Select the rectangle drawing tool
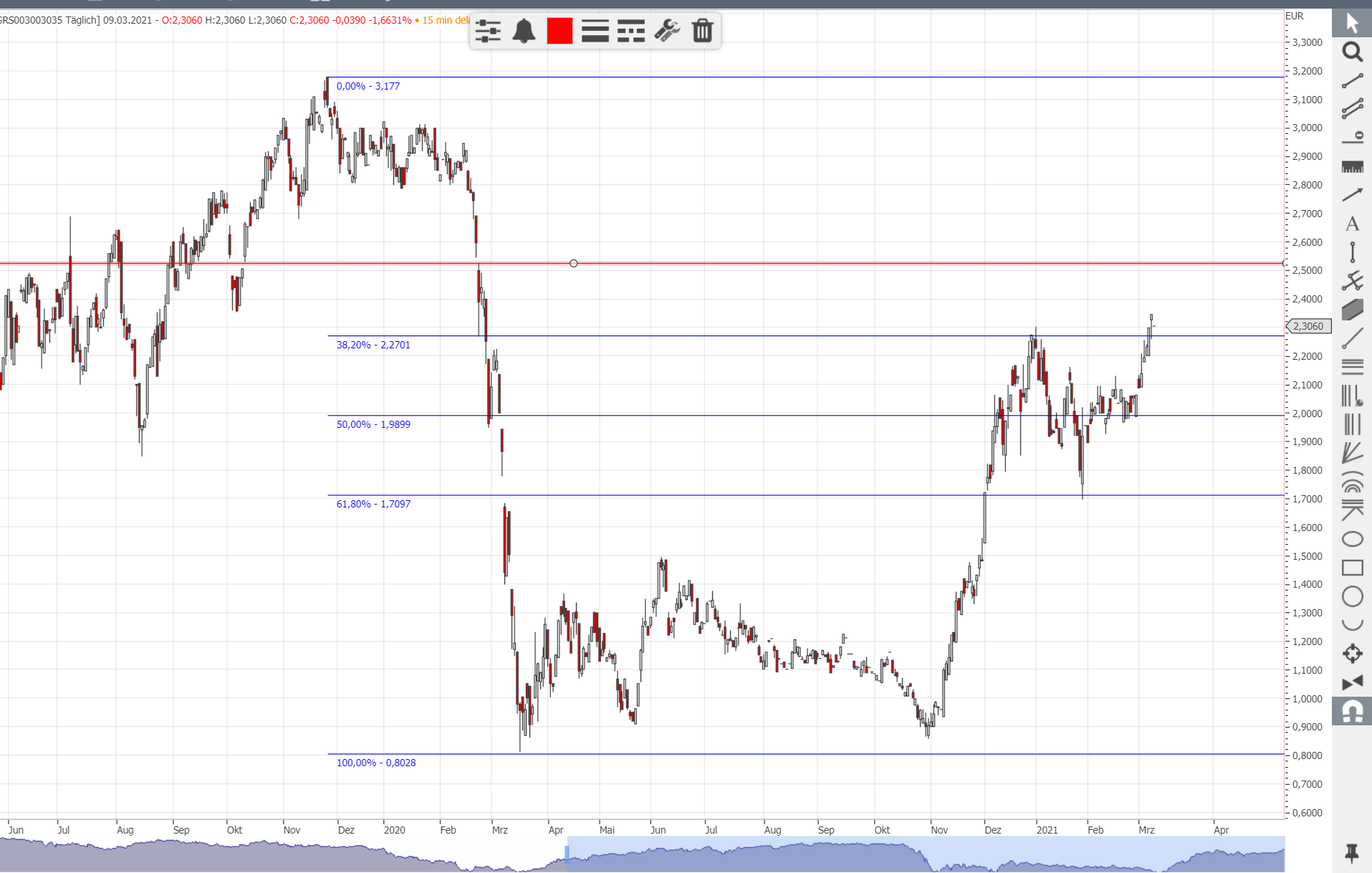The image size is (1372, 873). coord(1352,568)
